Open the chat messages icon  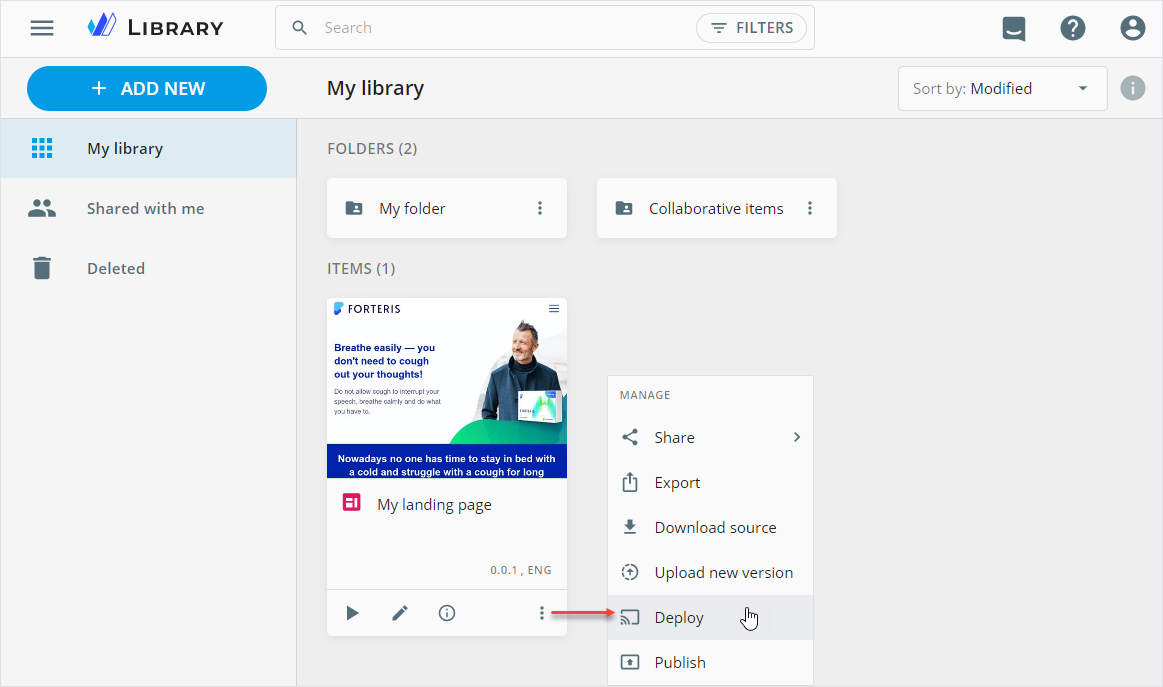pyautogui.click(x=1014, y=29)
